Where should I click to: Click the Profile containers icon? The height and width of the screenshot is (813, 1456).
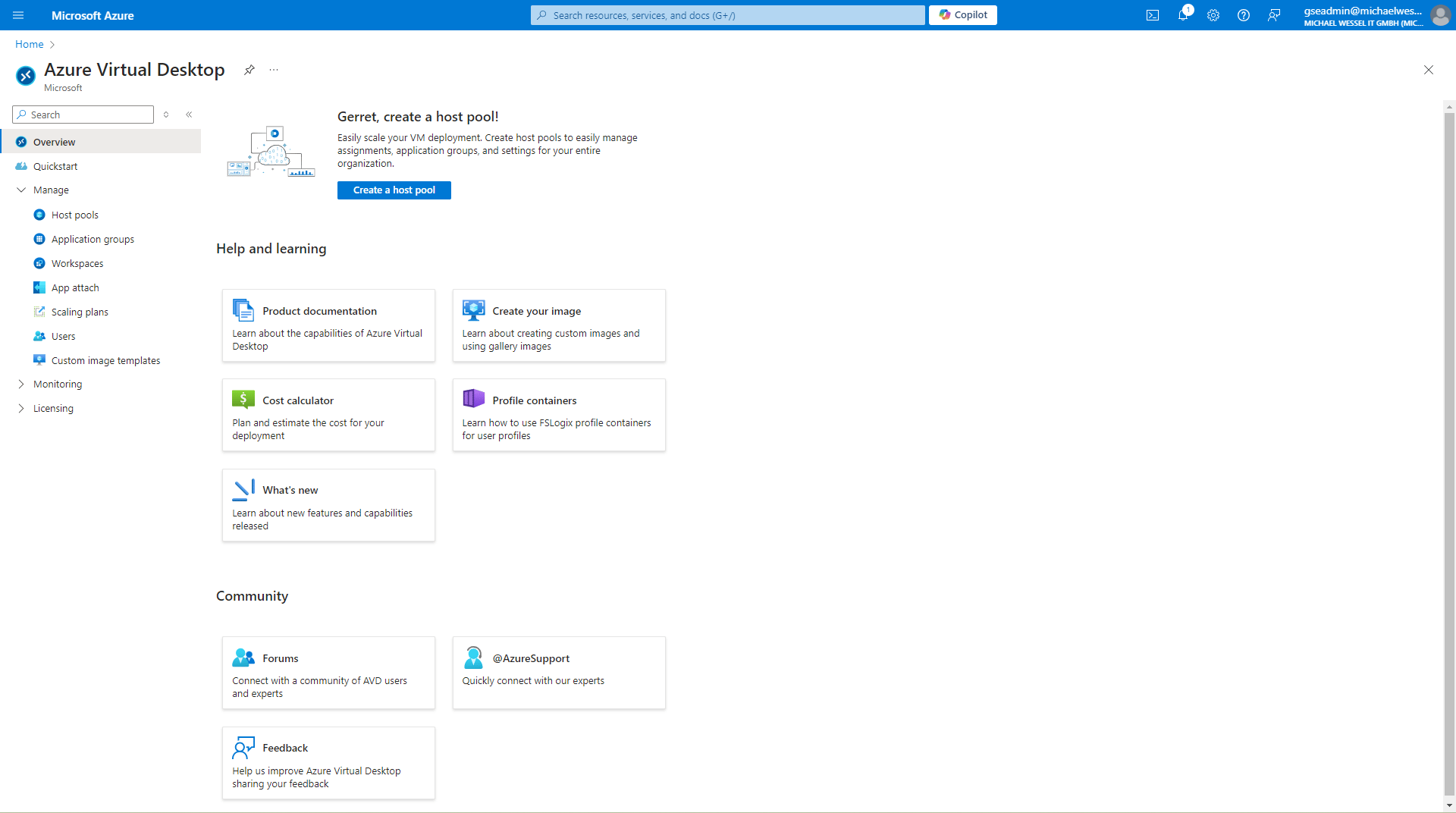coord(473,399)
